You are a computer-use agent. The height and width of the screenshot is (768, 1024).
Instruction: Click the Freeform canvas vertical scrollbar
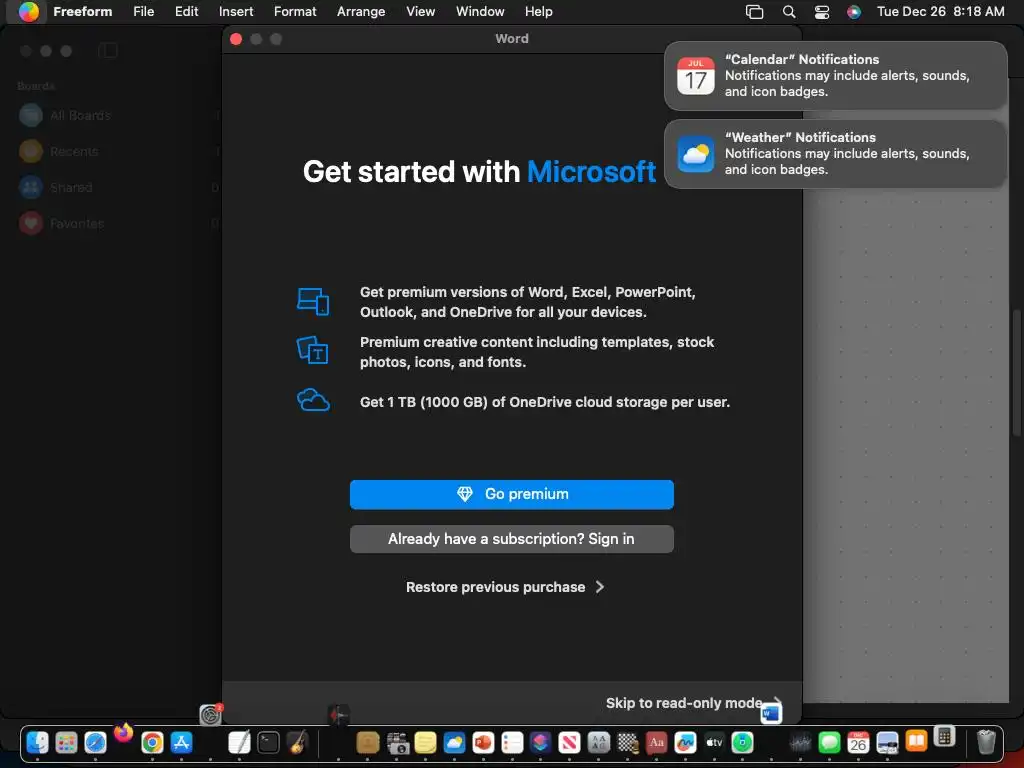[x=1016, y=372]
